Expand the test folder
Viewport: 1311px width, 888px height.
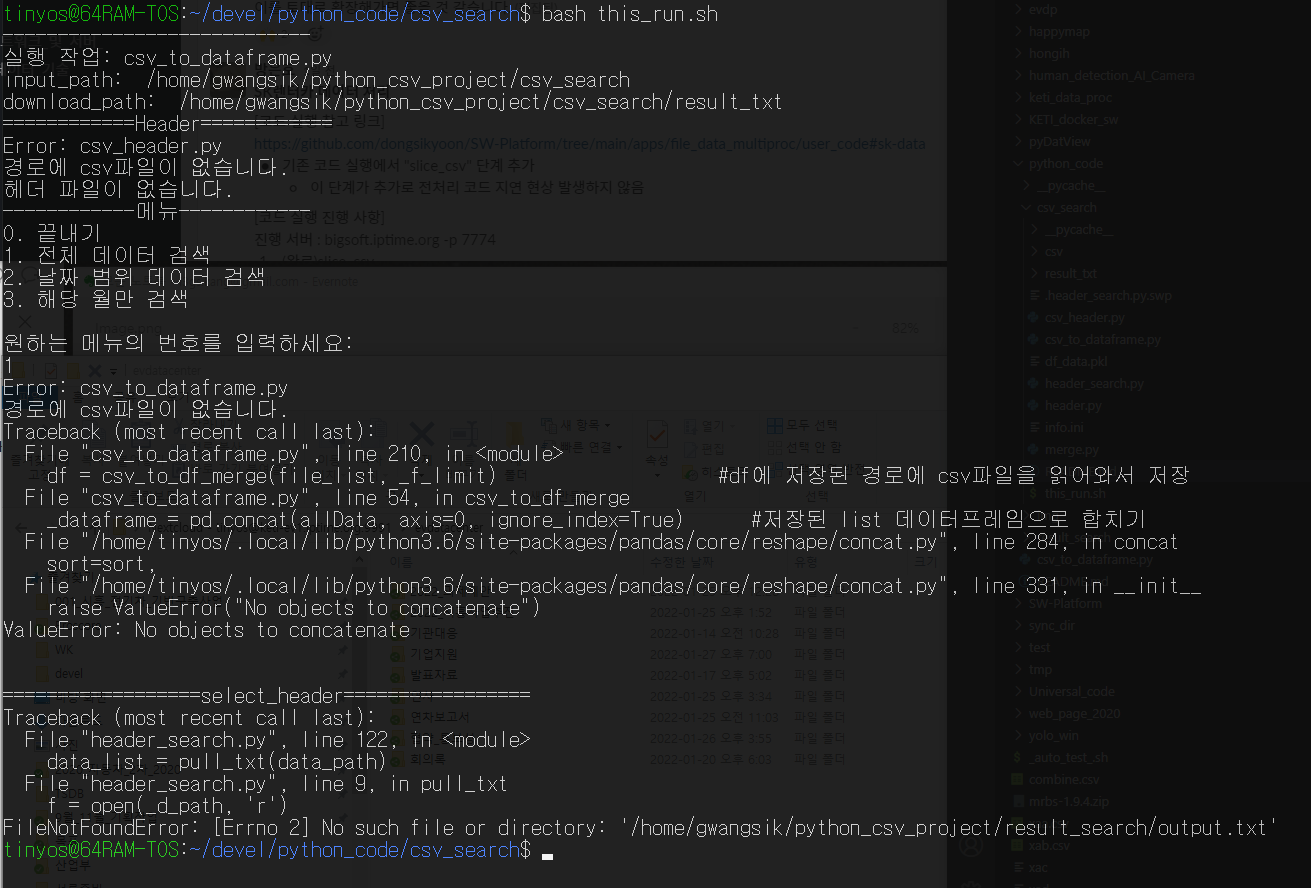(x=1019, y=647)
